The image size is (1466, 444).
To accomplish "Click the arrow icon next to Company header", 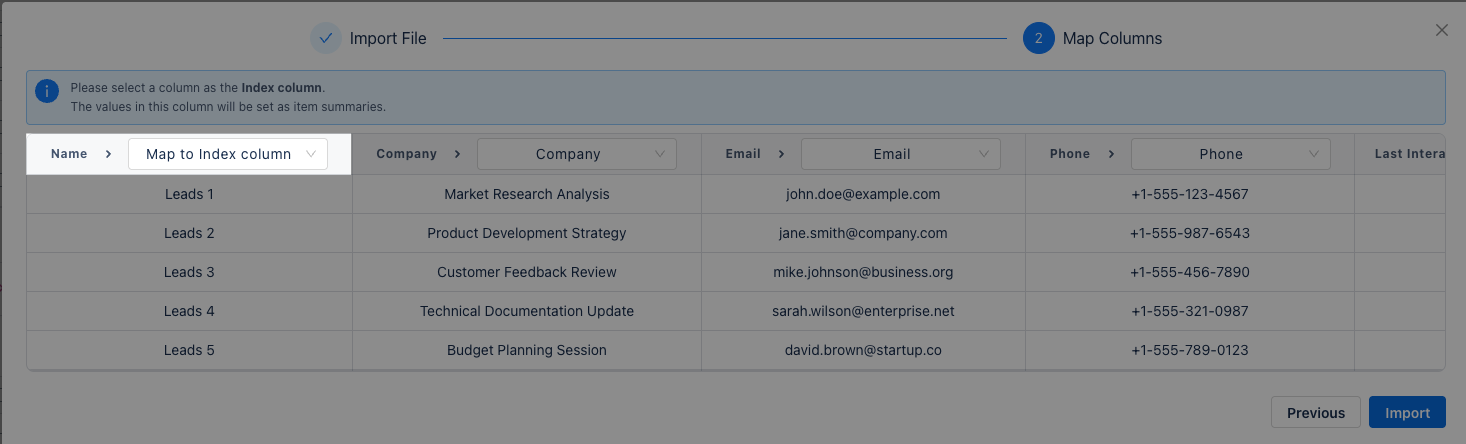I will pyautogui.click(x=458, y=154).
